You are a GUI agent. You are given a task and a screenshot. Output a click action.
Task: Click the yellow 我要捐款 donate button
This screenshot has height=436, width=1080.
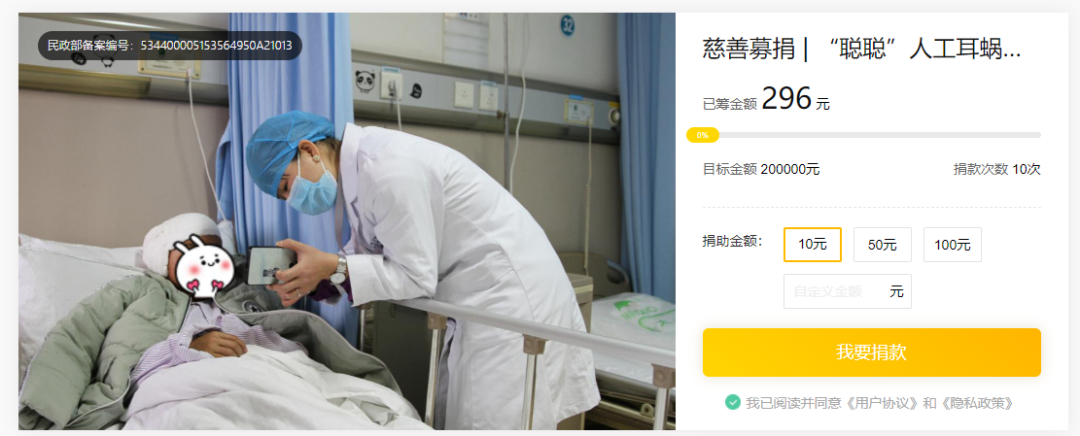tap(871, 353)
